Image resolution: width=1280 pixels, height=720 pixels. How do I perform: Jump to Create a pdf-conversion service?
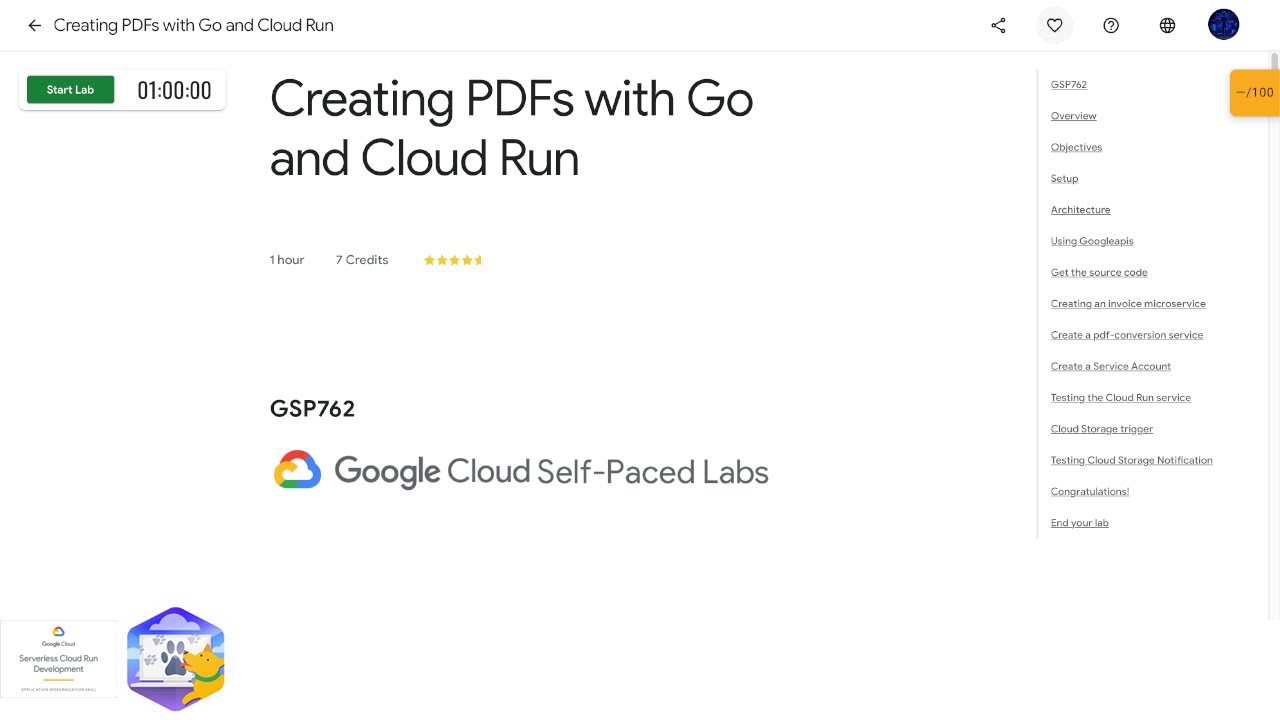pos(1127,335)
